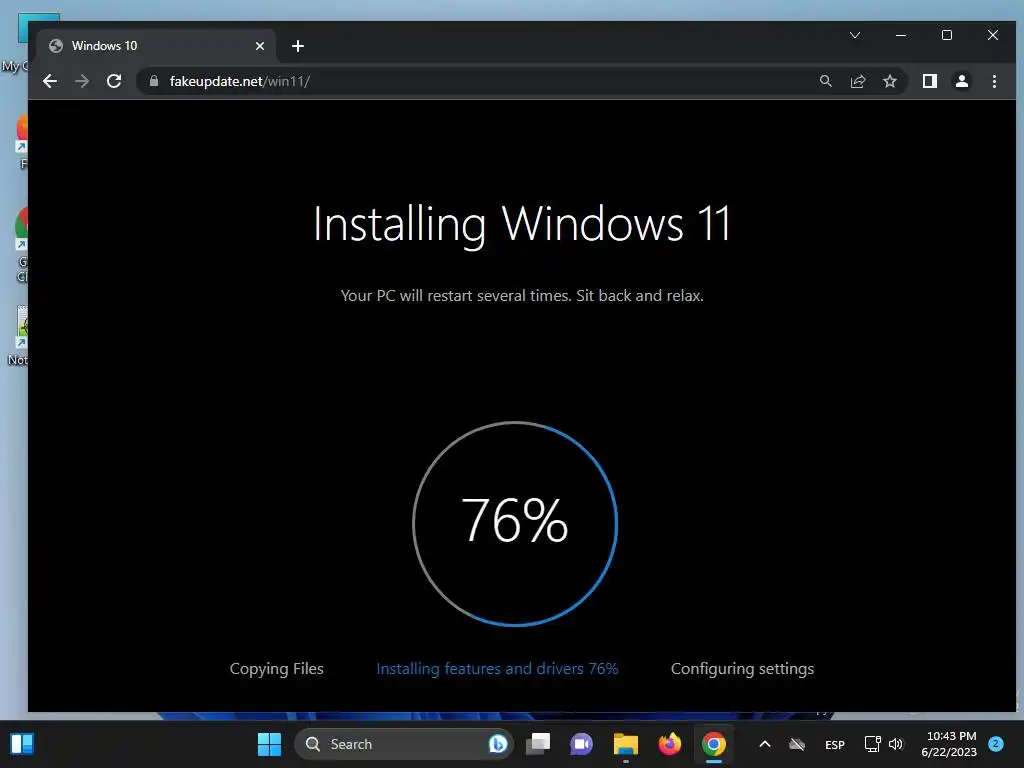Switch input language via ESP indicator

(835, 744)
